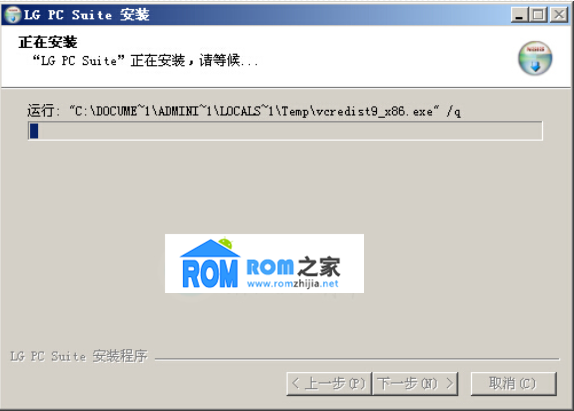This screenshot has width=574, height=411.
Task: Click the 取消(C) cancel button
Action: [513, 384]
